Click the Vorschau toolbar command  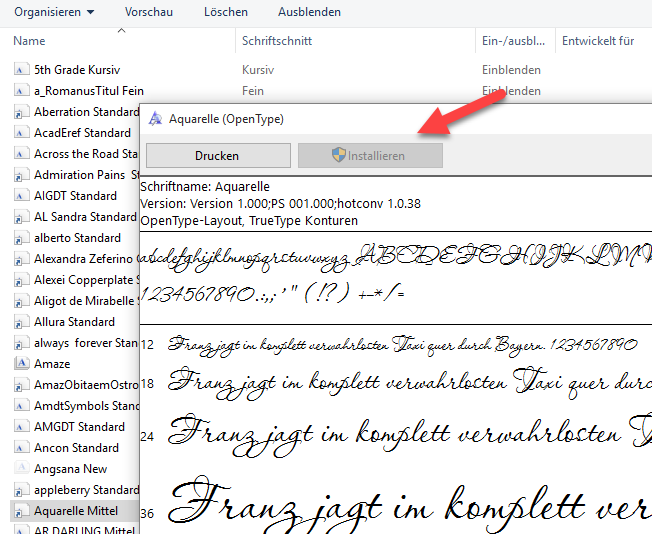click(x=147, y=12)
